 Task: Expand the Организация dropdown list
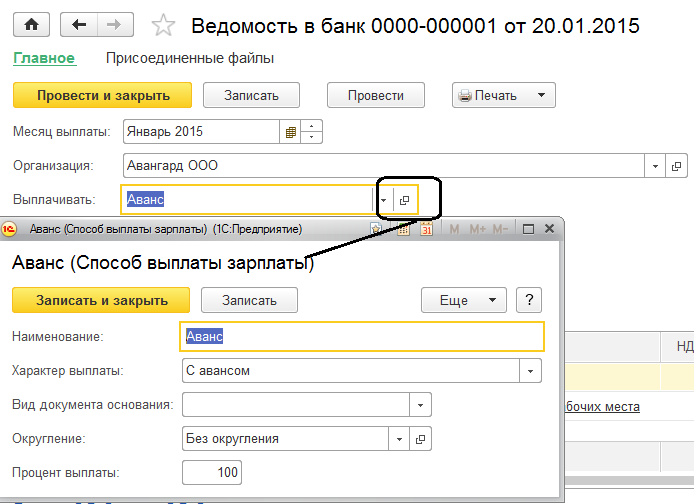tap(655, 166)
